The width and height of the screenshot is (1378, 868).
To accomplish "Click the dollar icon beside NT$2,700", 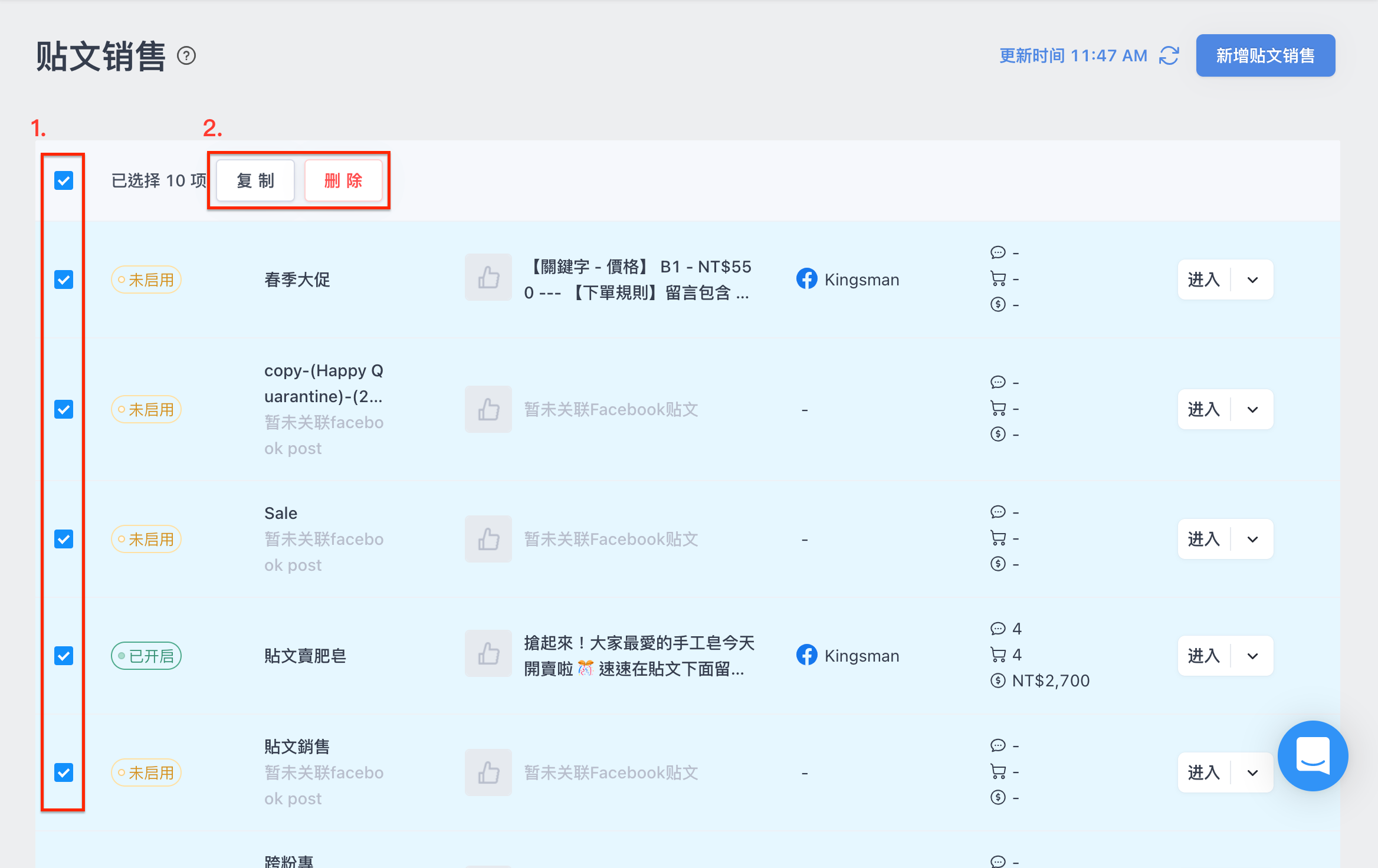I will tap(998, 680).
